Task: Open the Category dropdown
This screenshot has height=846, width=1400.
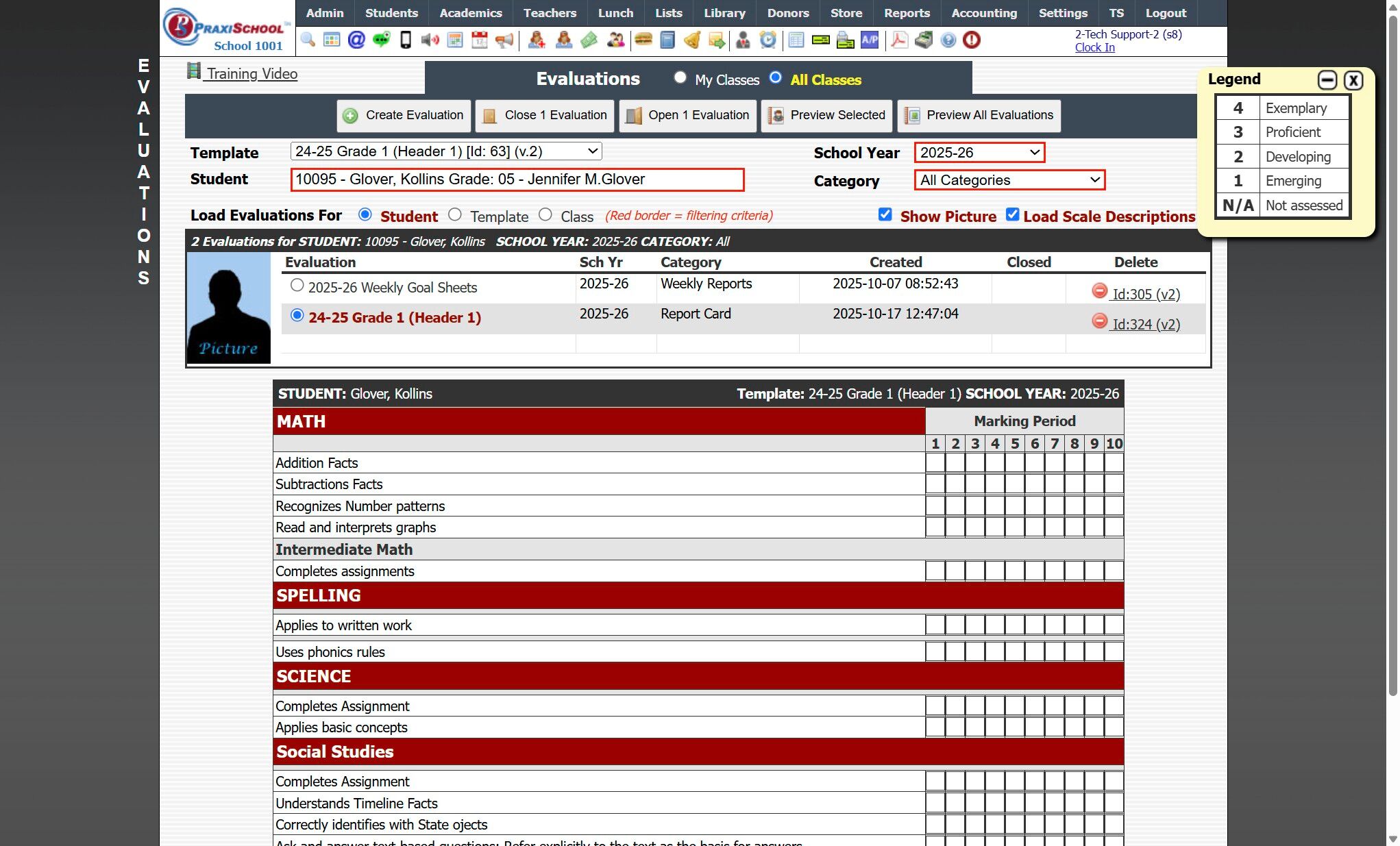Action: [1009, 180]
